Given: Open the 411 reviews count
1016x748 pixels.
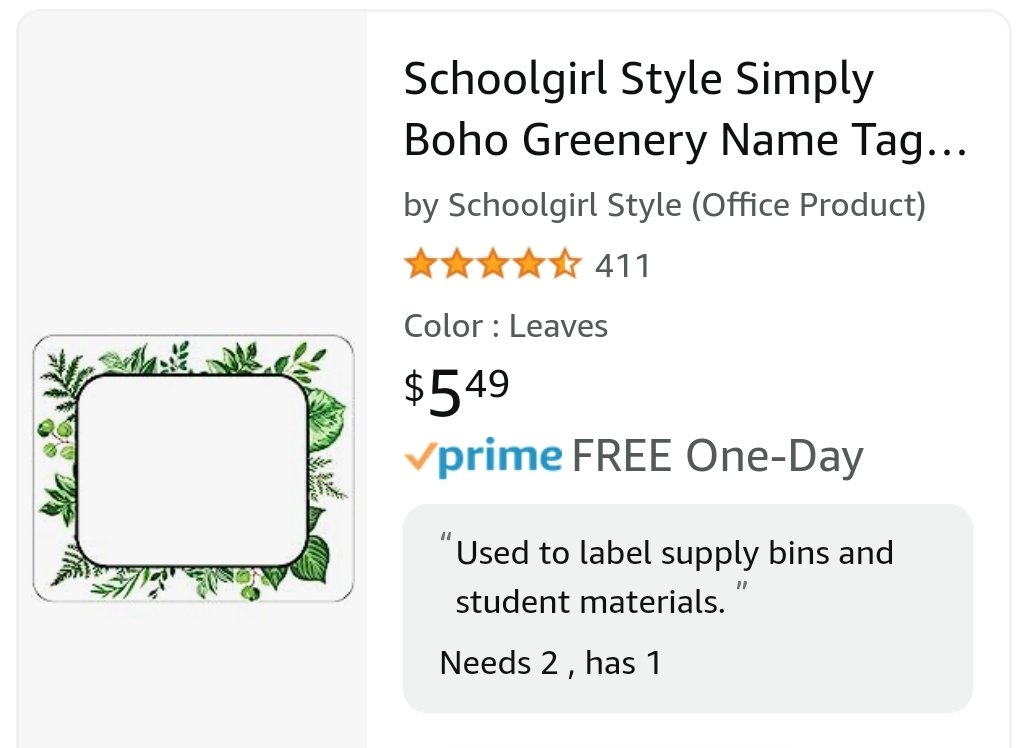Looking at the screenshot, I should pyautogui.click(x=623, y=266).
